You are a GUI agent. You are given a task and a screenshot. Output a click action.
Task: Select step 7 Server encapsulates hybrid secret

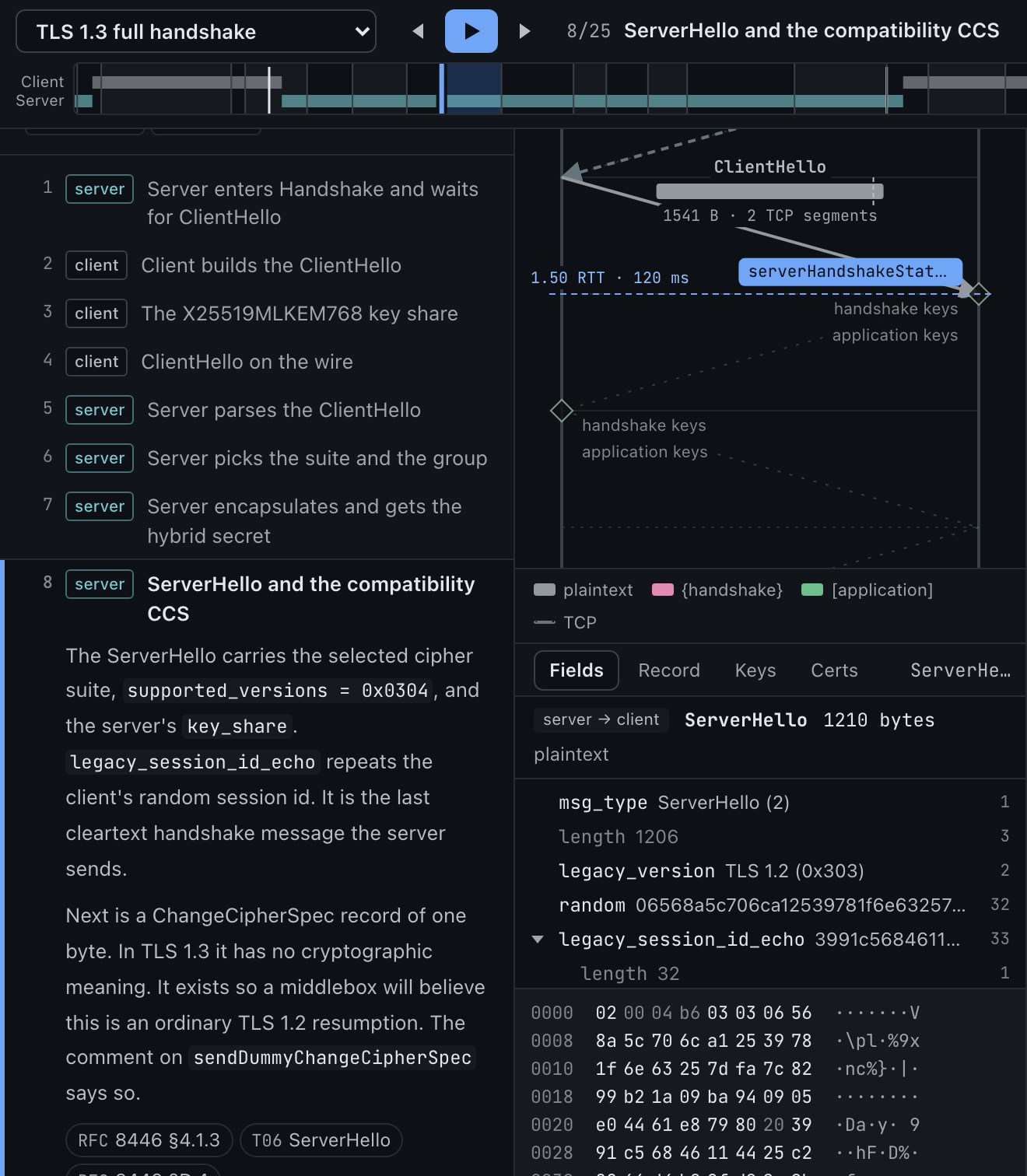(x=257, y=520)
